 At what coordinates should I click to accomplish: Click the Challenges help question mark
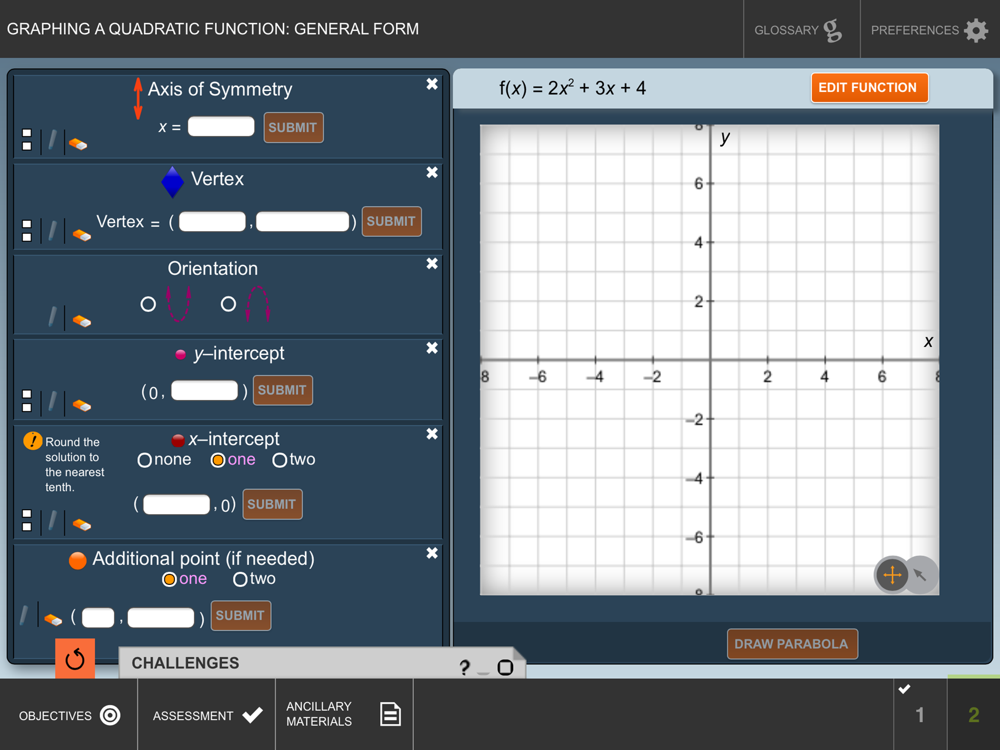464,668
